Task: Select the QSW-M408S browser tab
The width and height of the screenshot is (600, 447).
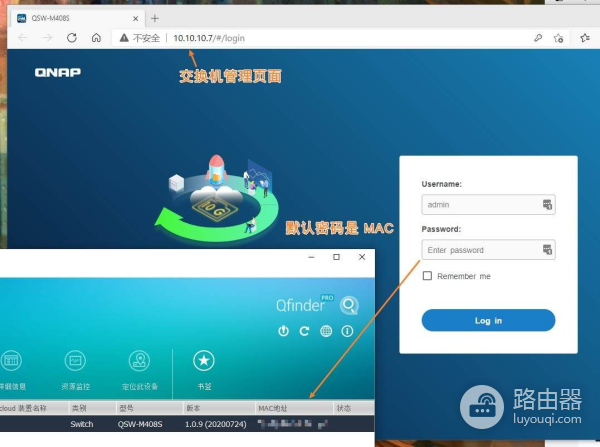Action: coord(78,18)
